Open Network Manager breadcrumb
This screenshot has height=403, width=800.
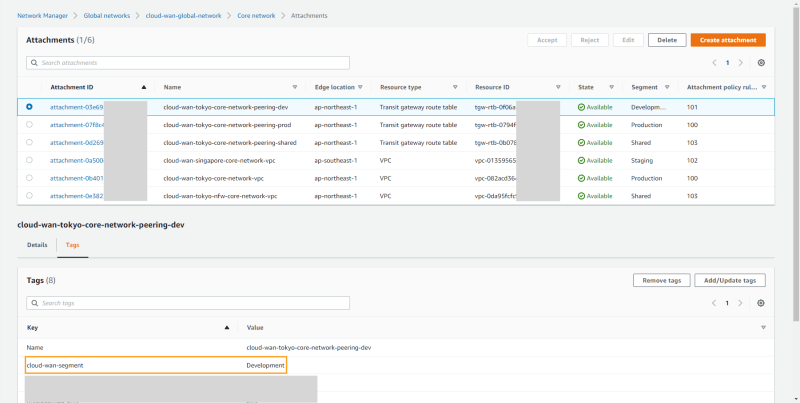coord(42,16)
